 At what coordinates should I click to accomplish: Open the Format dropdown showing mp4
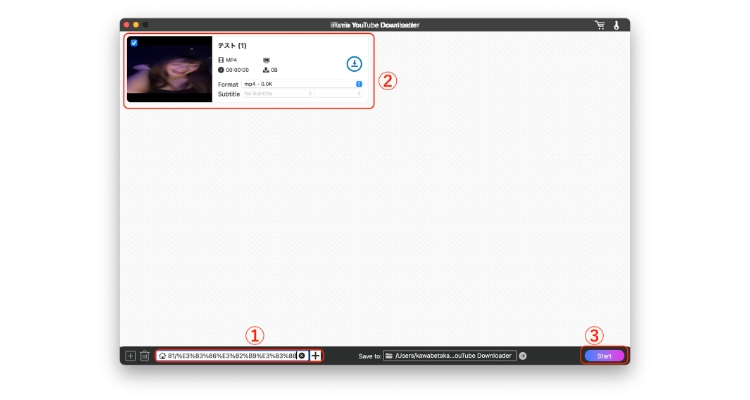pyautogui.click(x=302, y=84)
